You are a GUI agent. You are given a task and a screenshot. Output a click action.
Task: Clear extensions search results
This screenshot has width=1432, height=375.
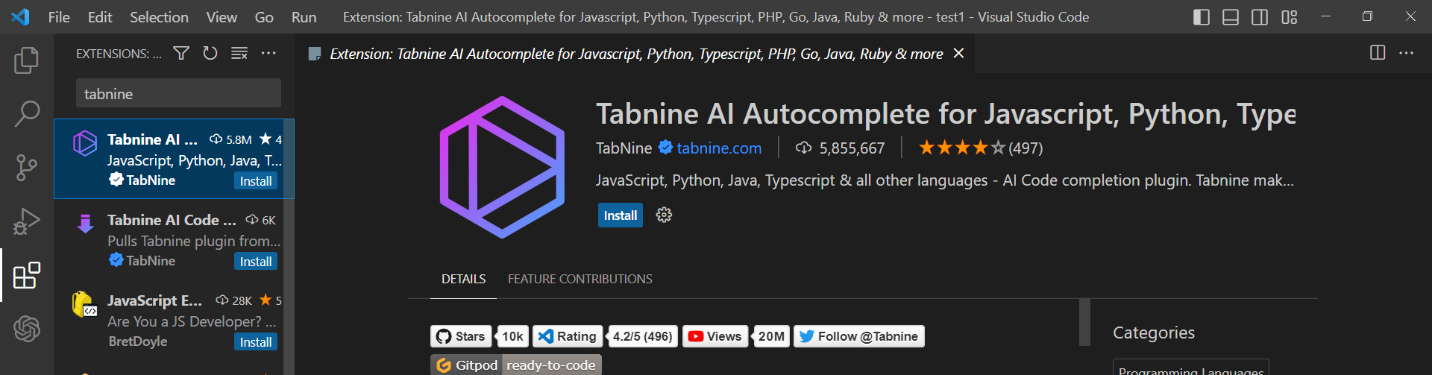tap(239, 53)
